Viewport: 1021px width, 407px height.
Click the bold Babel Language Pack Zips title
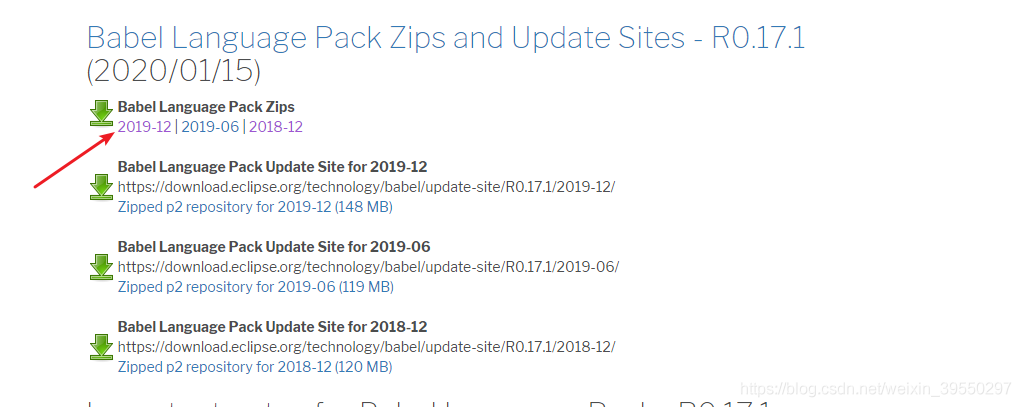click(206, 107)
